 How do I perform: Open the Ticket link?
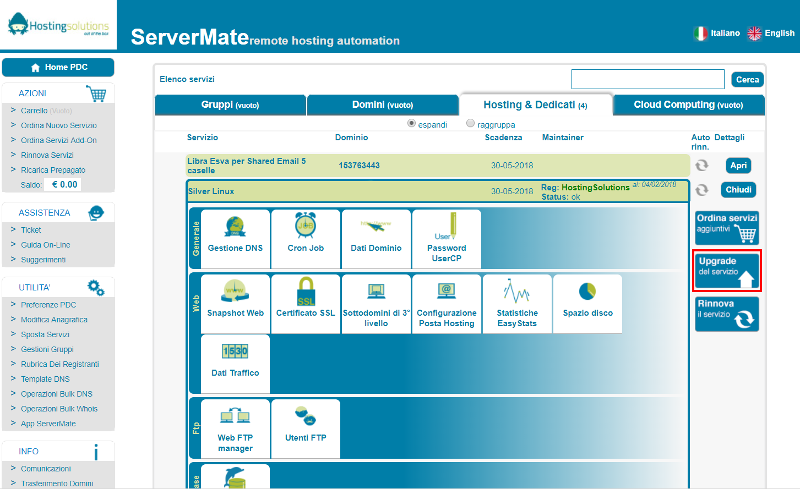[x=31, y=230]
